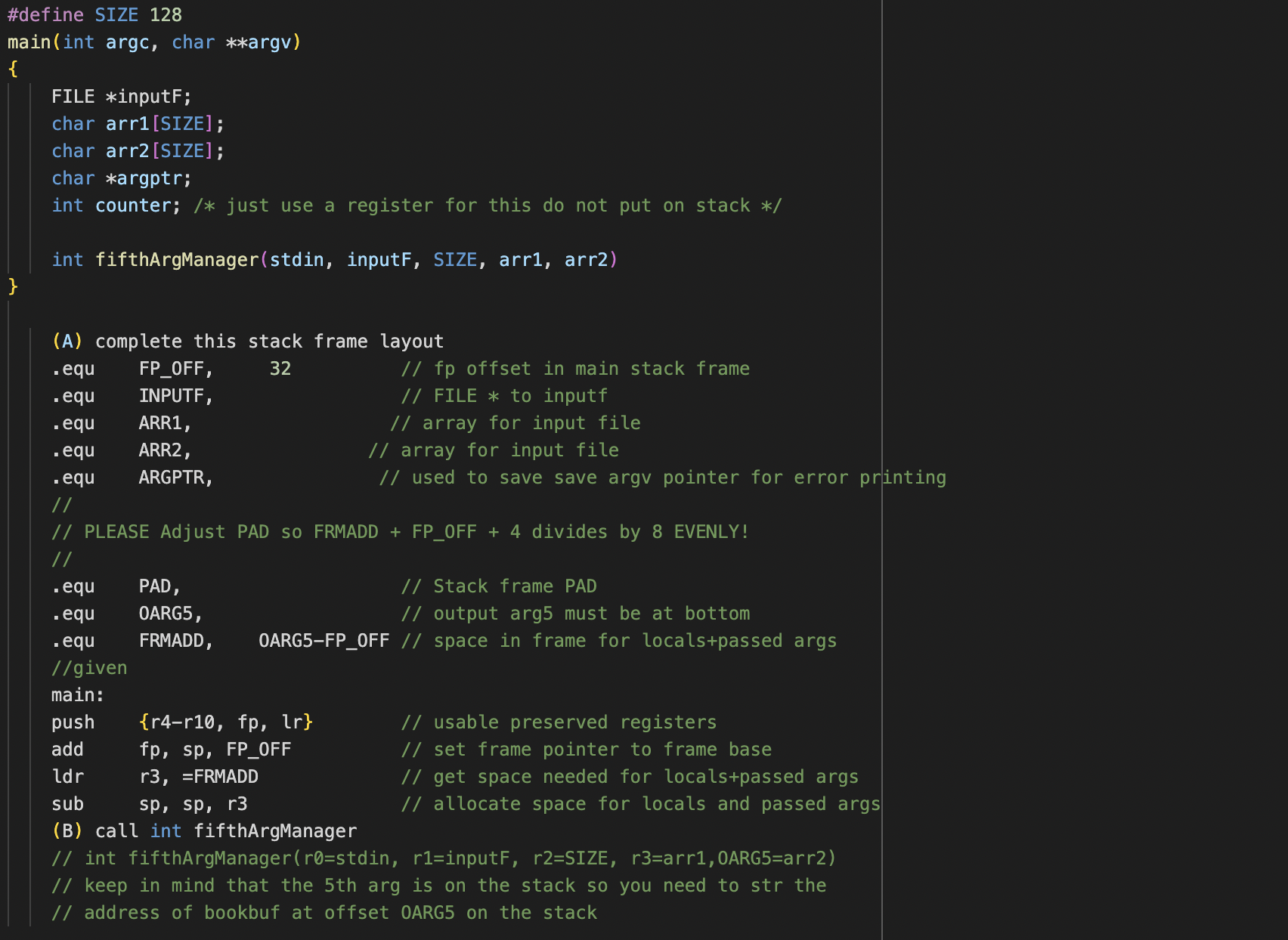The image size is (1288, 940).
Task: Select the char *argptr variable
Action: (121, 178)
